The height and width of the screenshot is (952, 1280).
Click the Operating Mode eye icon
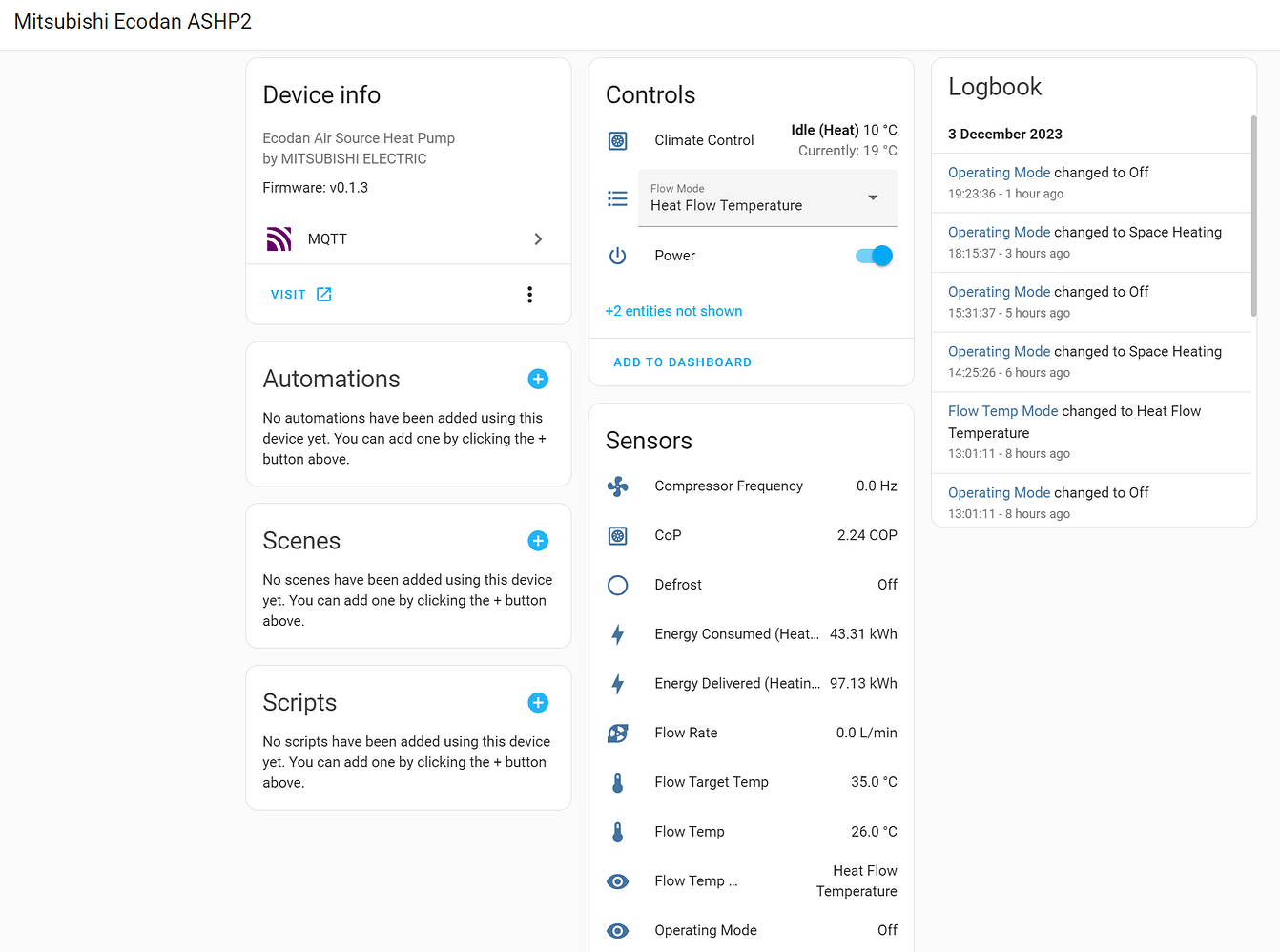pos(618,931)
